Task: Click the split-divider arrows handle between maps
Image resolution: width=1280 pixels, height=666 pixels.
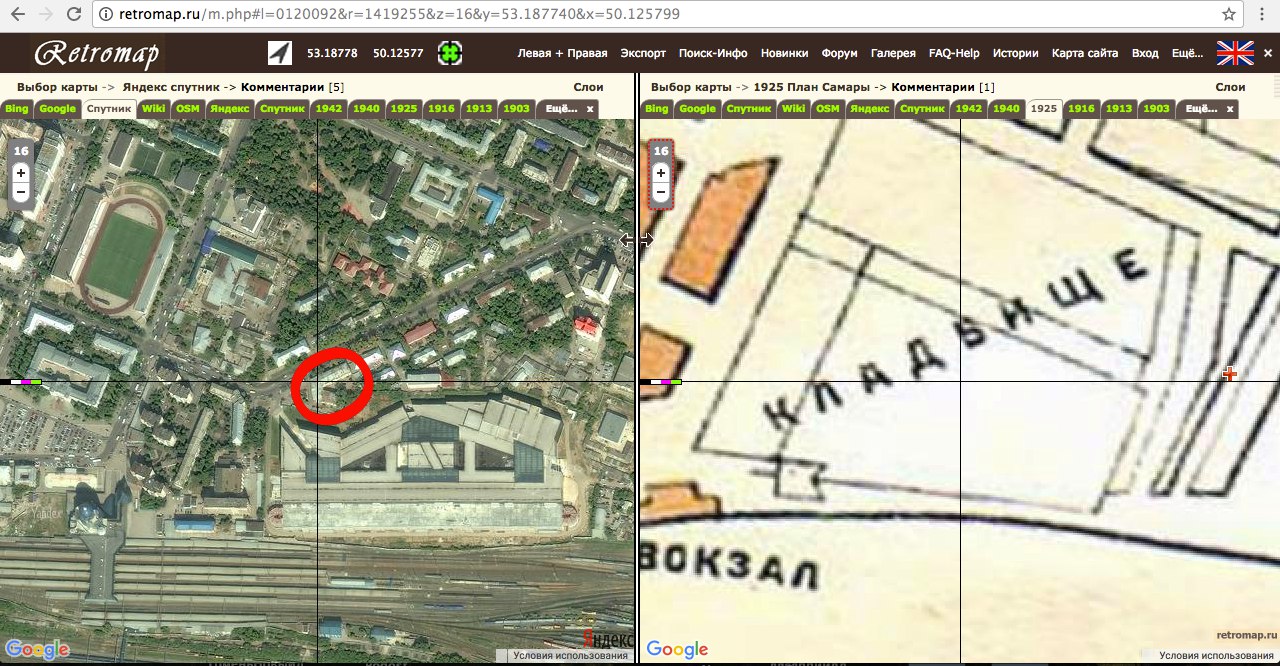Action: [x=637, y=240]
